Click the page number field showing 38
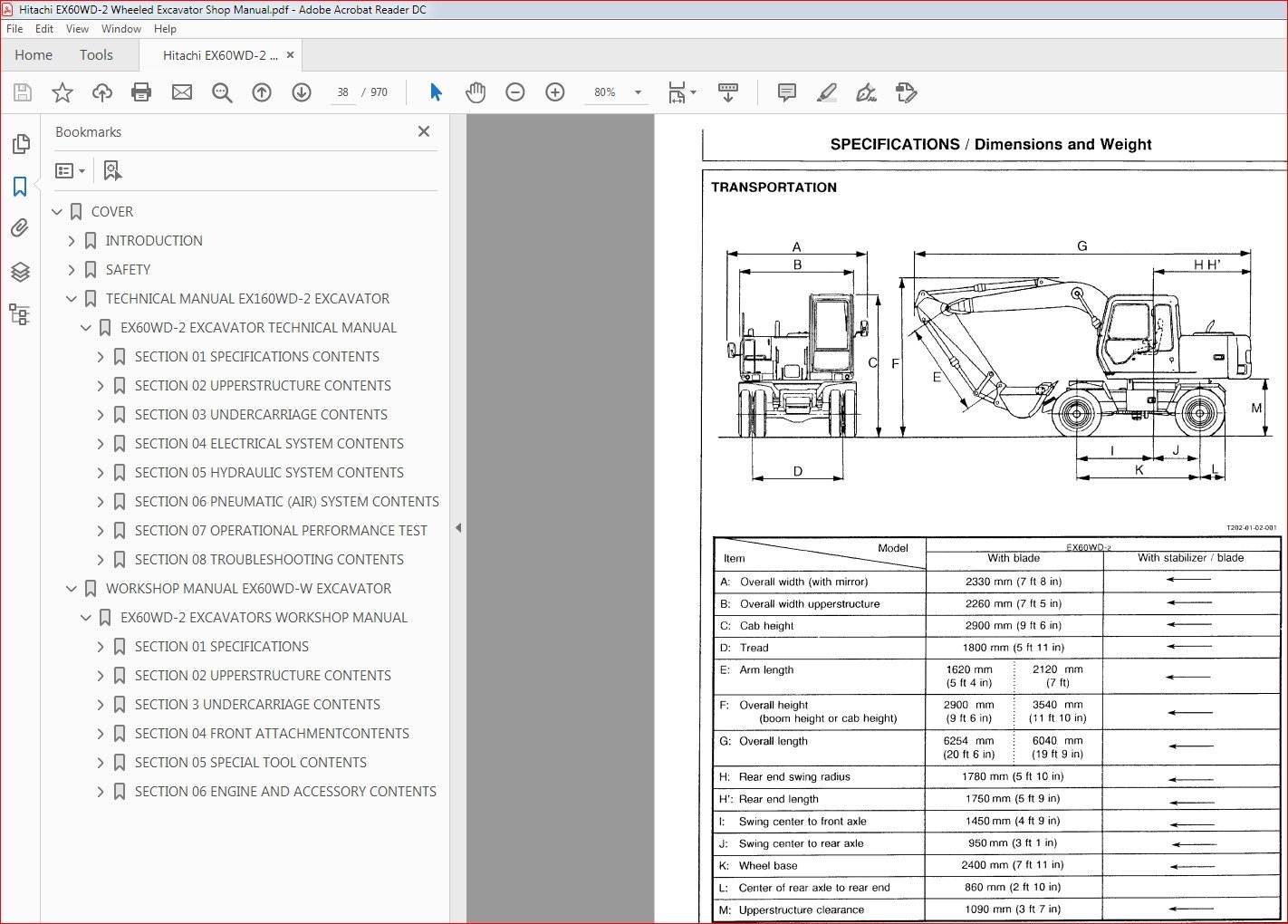The width and height of the screenshot is (1288, 924). pyautogui.click(x=342, y=92)
